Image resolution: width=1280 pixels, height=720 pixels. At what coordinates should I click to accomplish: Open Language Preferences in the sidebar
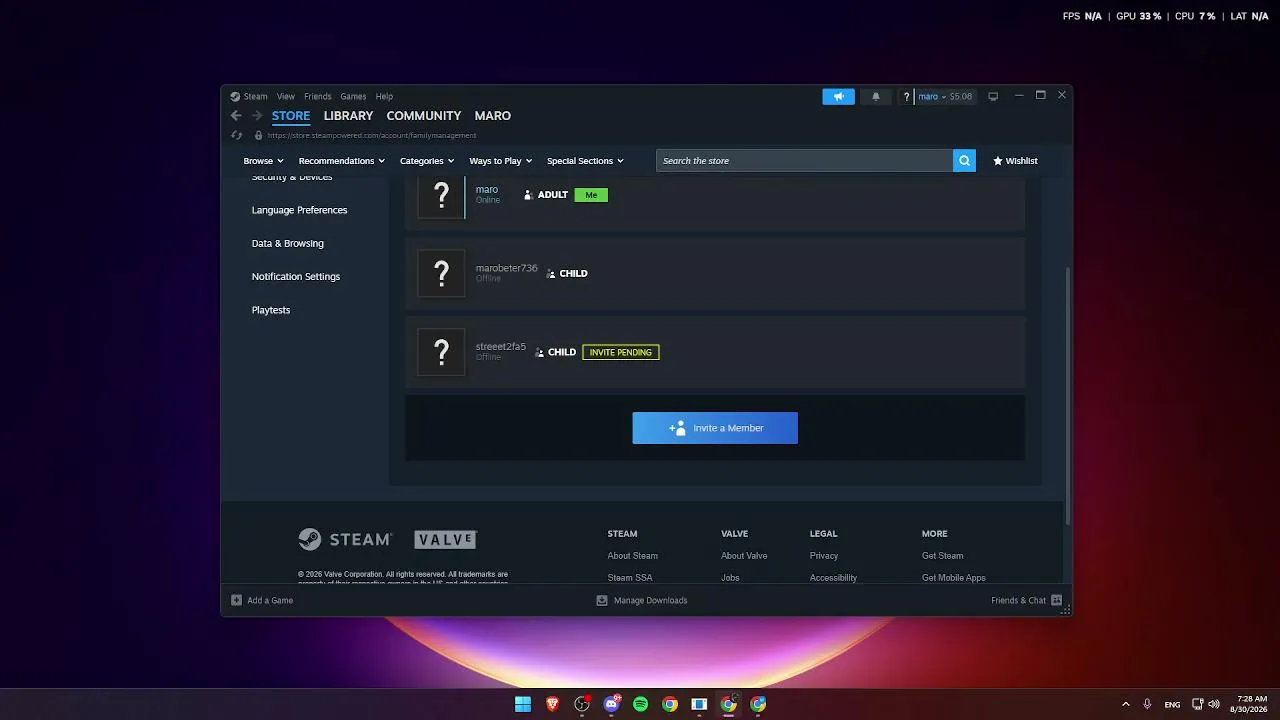click(300, 210)
